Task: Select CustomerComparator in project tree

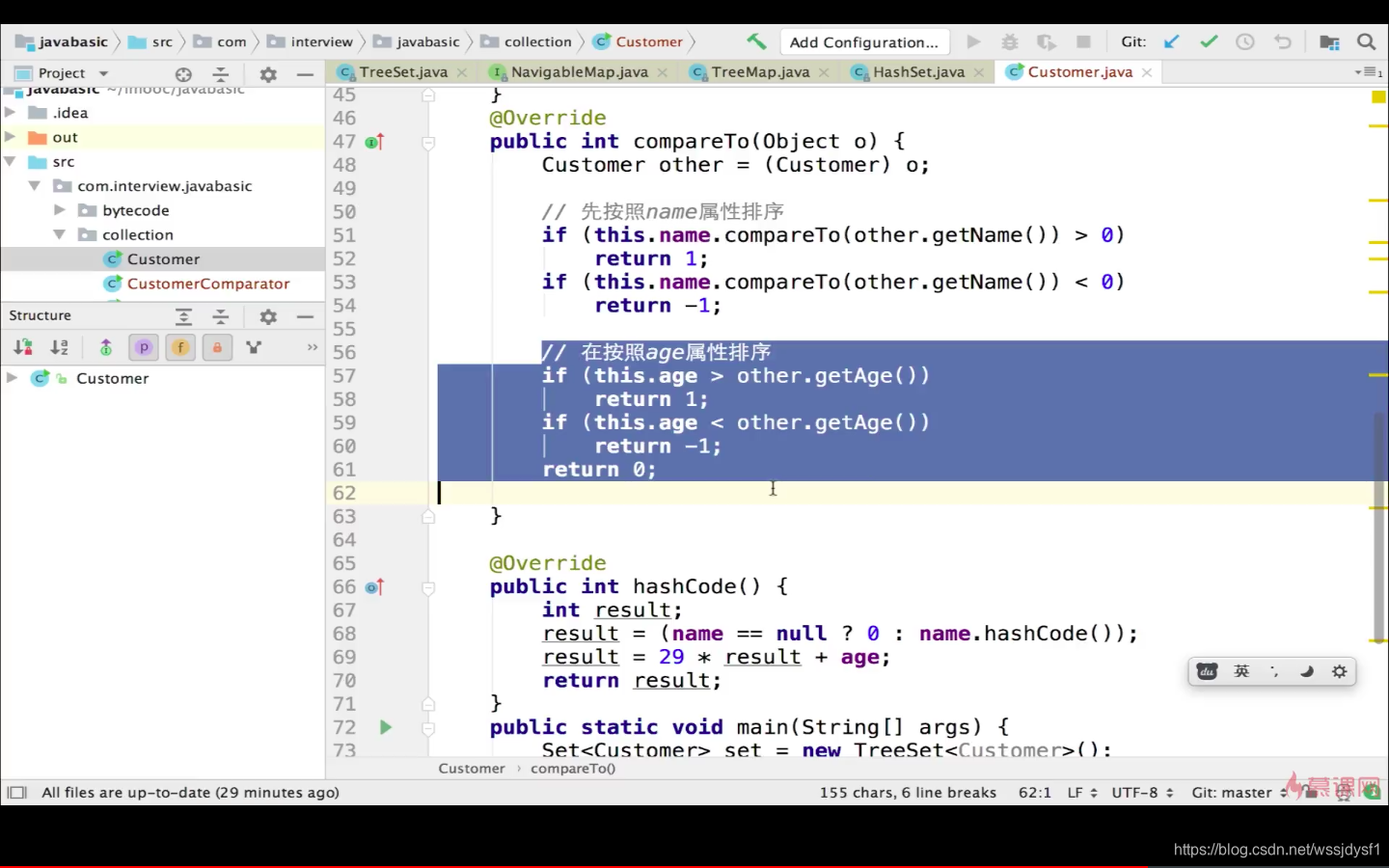Action: 208,284
